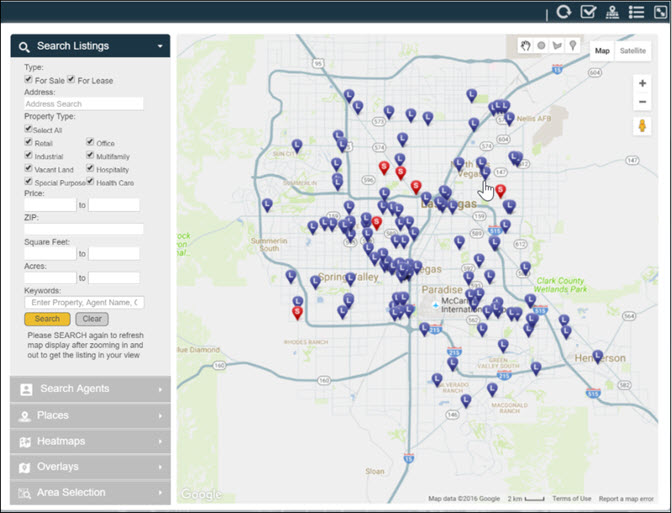Screen dimensions: 672x513
Task: Expand the Search Agents section
Action: point(90,388)
